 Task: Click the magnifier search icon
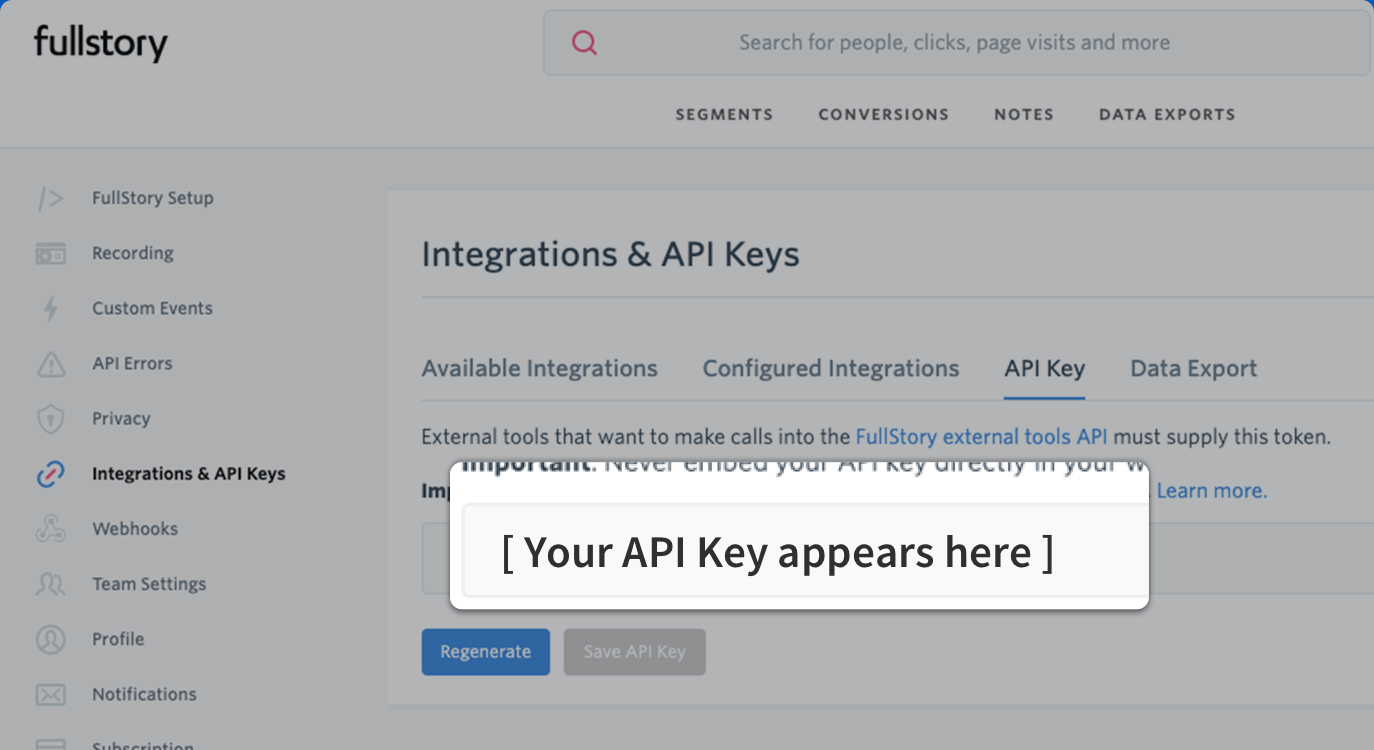(584, 43)
